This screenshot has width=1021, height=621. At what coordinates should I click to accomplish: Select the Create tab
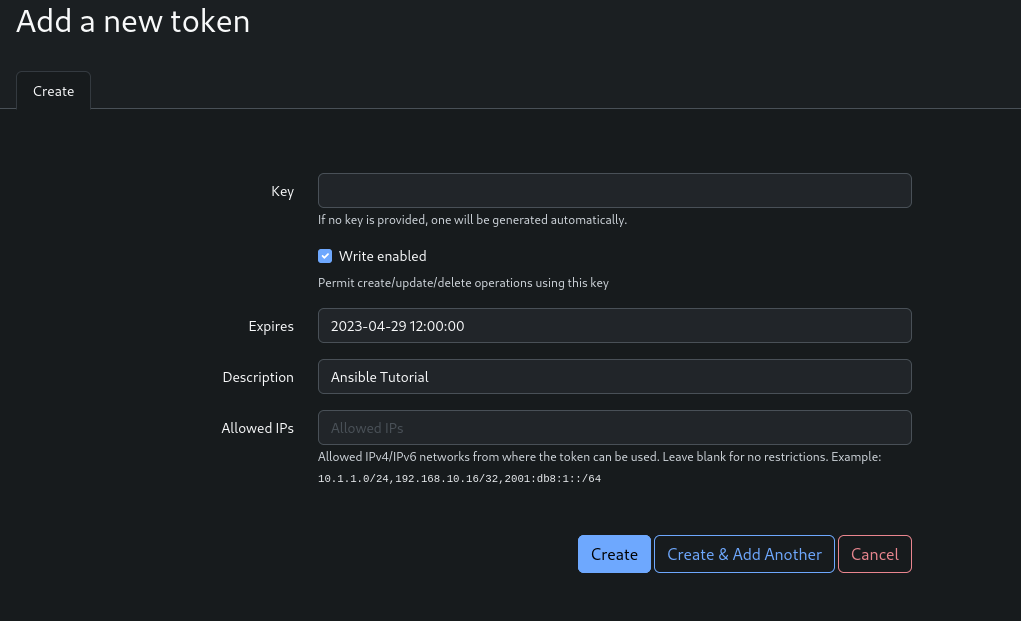[x=54, y=91]
